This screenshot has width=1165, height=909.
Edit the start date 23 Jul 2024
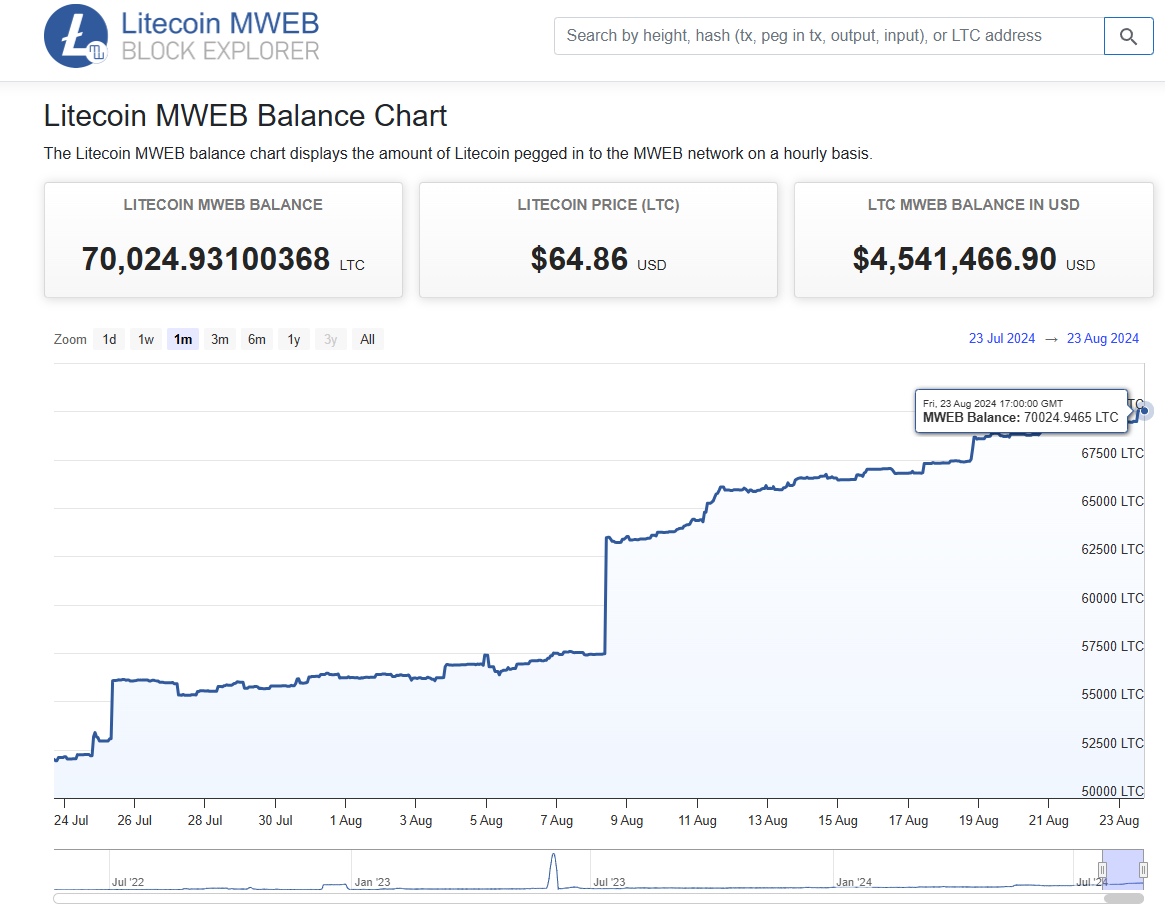point(1002,339)
